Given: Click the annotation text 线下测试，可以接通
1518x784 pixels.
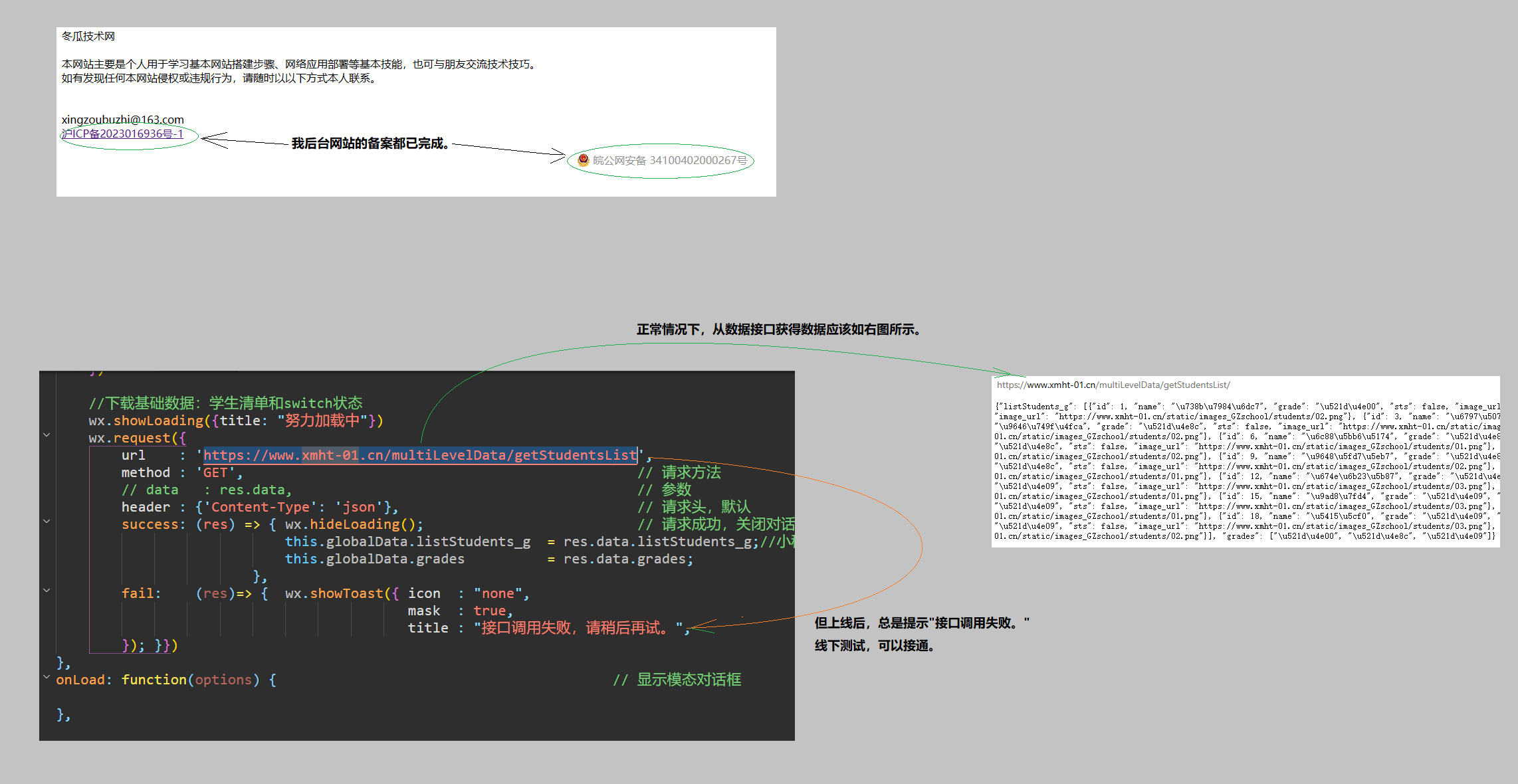Looking at the screenshot, I should tap(874, 646).
